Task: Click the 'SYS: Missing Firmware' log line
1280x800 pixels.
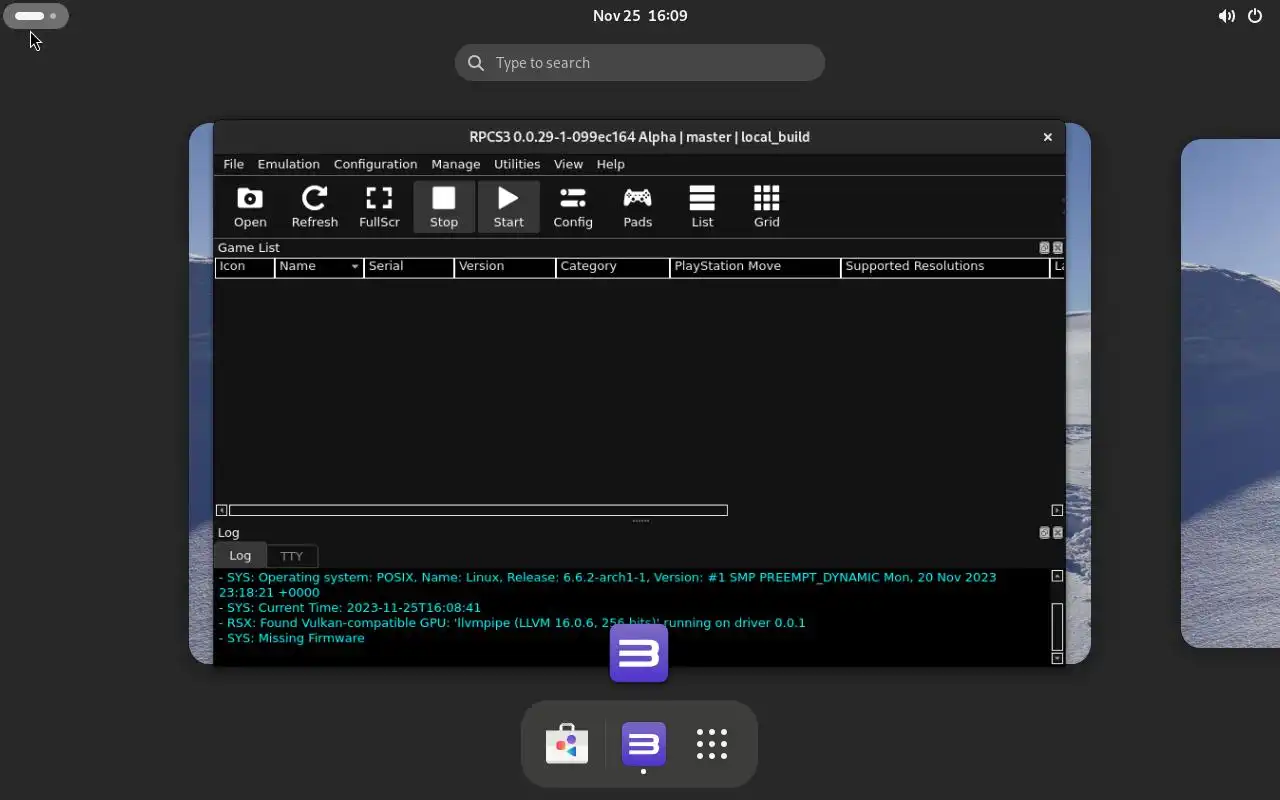Action: (x=292, y=638)
